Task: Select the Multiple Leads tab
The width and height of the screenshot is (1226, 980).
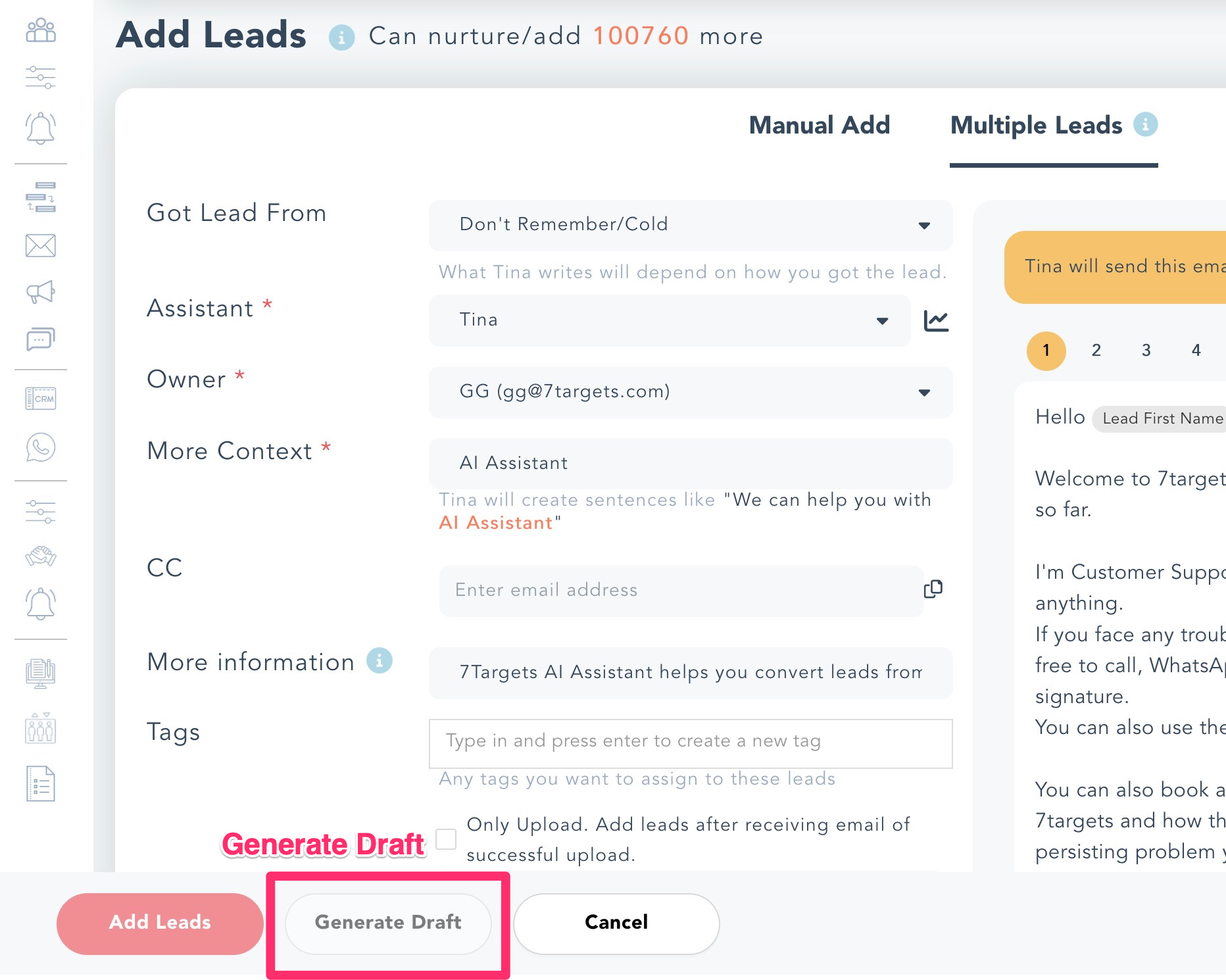Action: [x=1036, y=125]
